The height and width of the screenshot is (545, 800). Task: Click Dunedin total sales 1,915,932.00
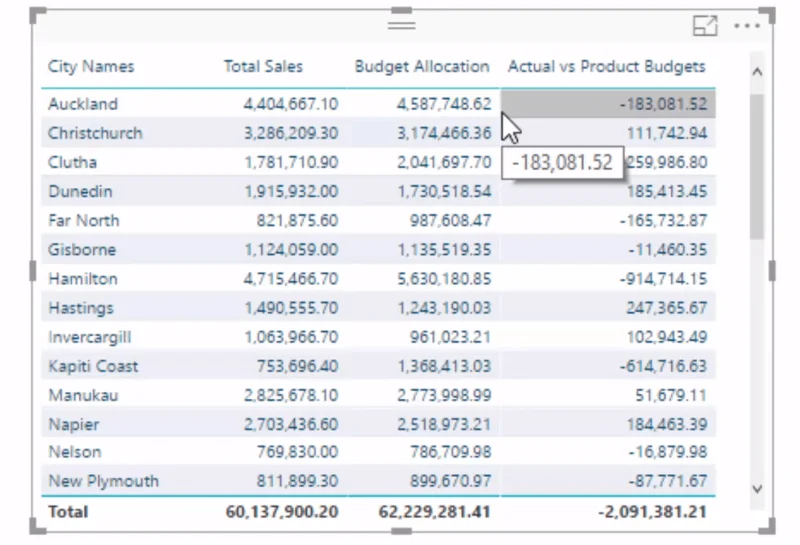point(291,191)
